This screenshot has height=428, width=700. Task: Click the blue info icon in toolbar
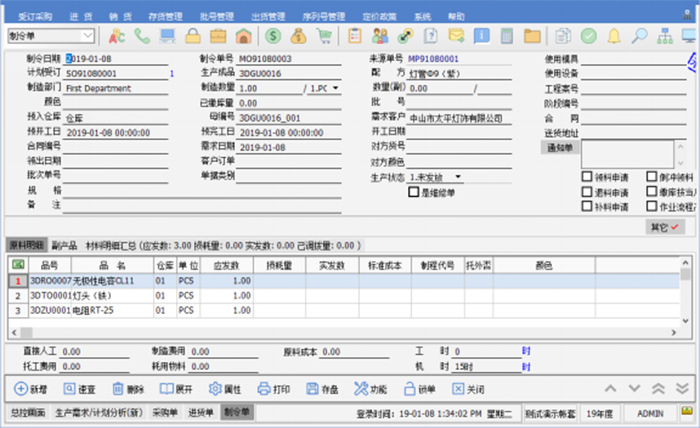(x=482, y=36)
